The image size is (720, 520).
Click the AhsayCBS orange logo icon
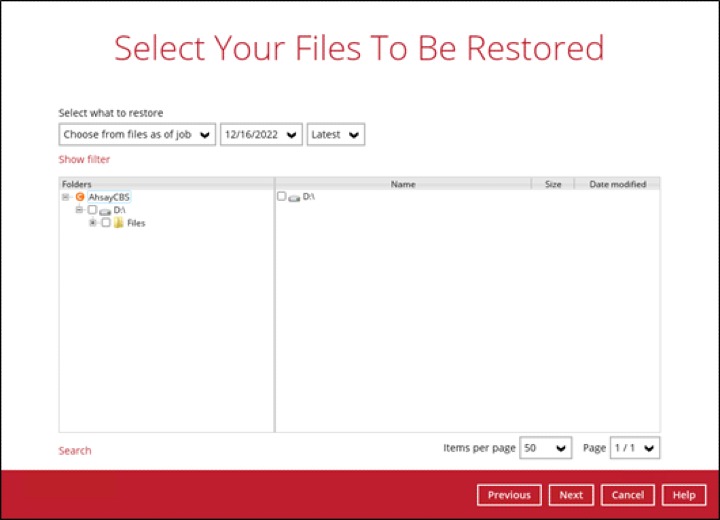80,197
